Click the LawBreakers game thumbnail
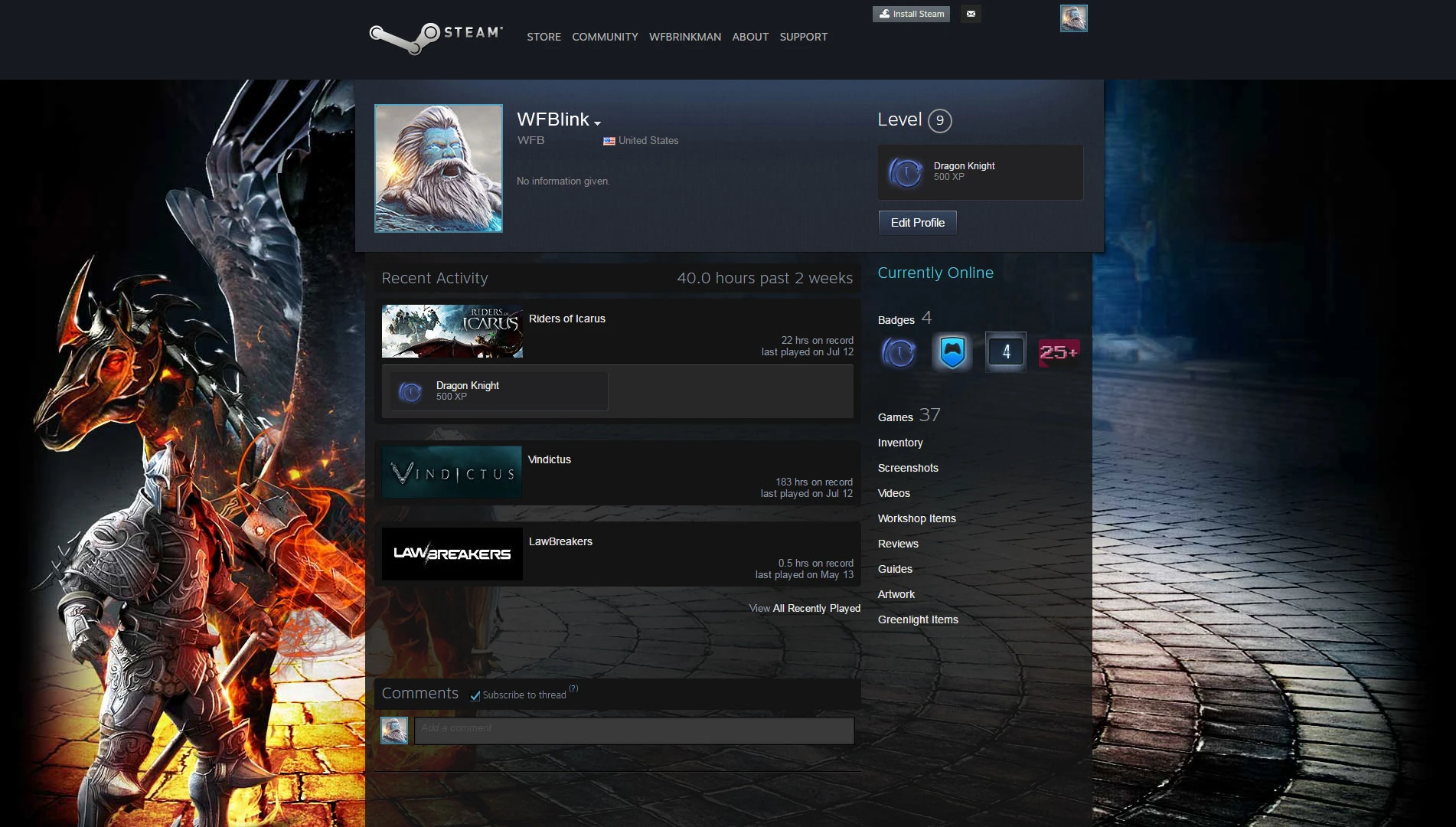1456x827 pixels. 452,554
